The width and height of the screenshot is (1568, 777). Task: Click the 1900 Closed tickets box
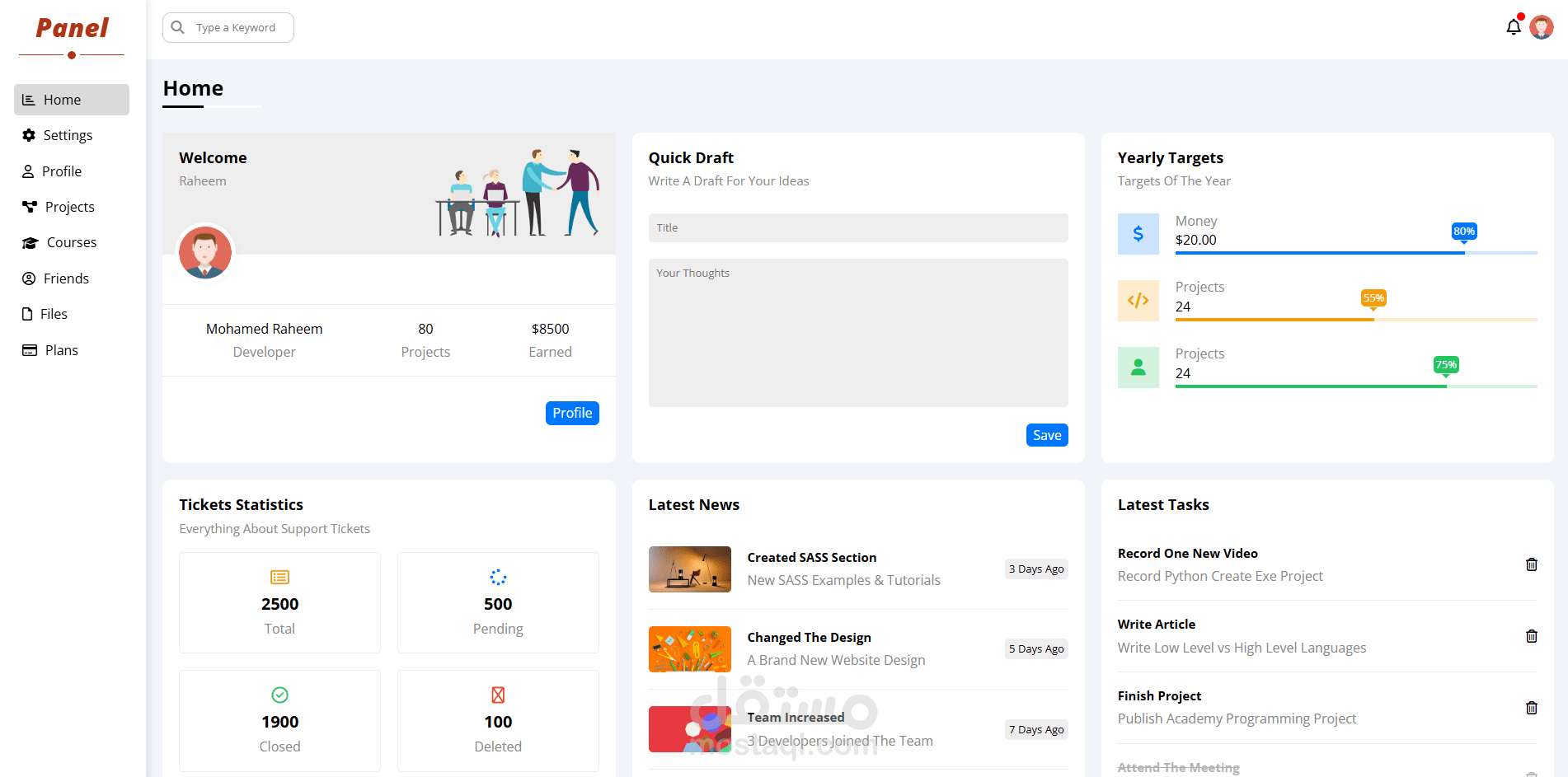(x=280, y=721)
